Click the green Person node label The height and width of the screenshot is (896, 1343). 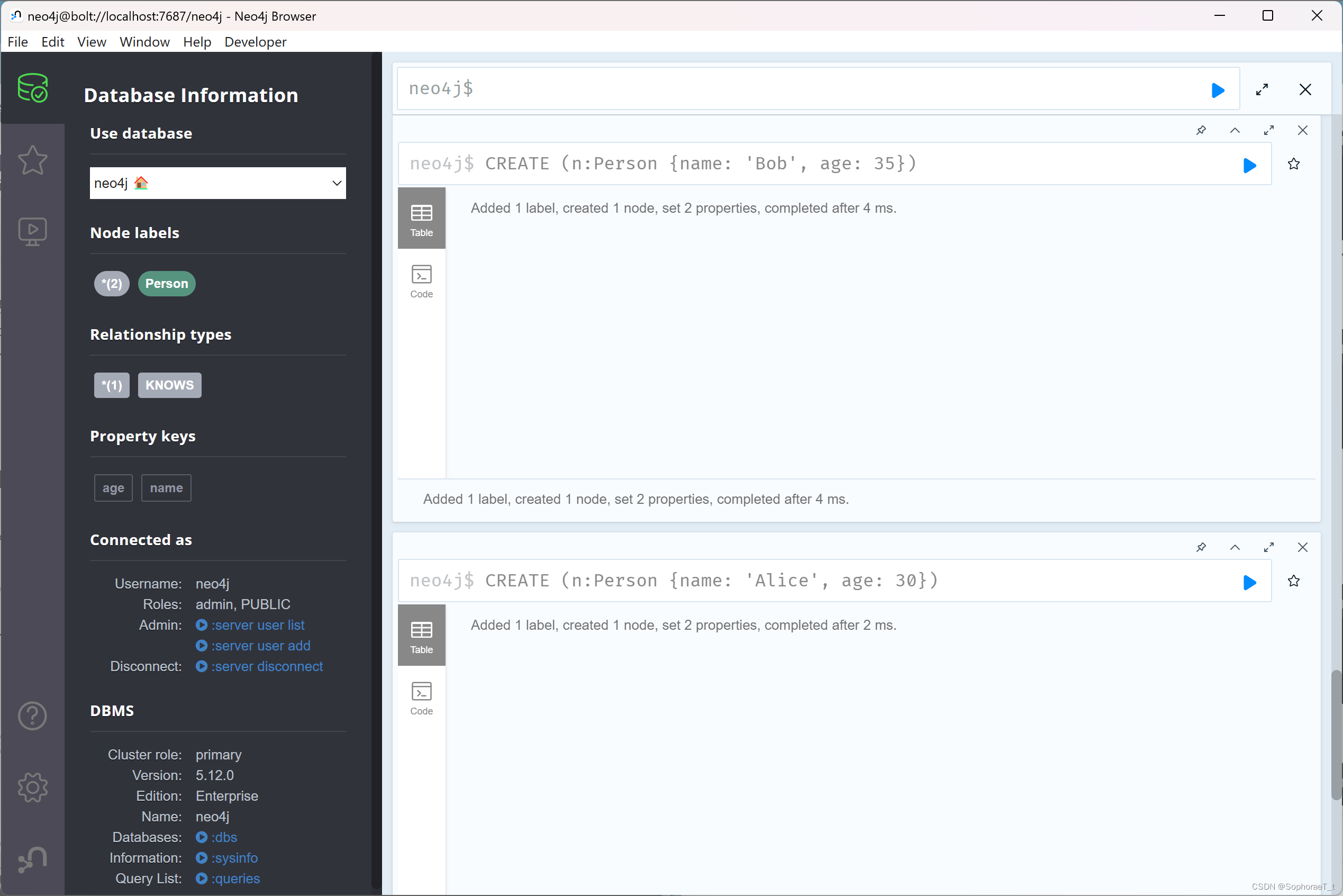click(166, 284)
